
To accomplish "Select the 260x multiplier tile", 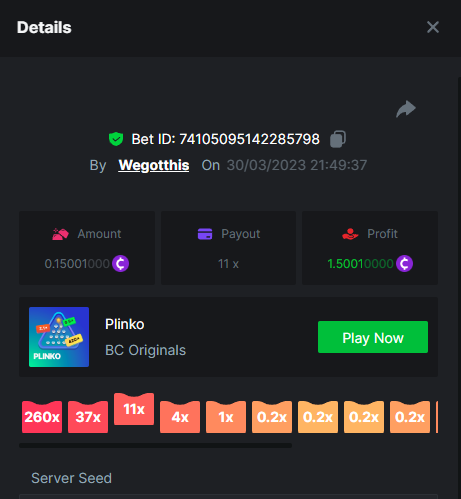I will [42, 417].
